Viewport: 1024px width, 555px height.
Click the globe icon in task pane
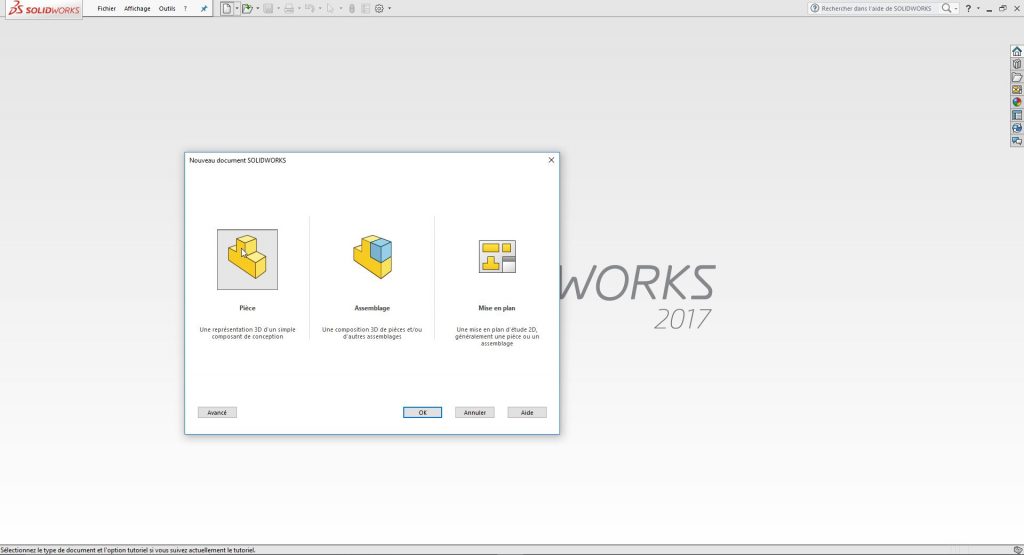coord(1017,128)
